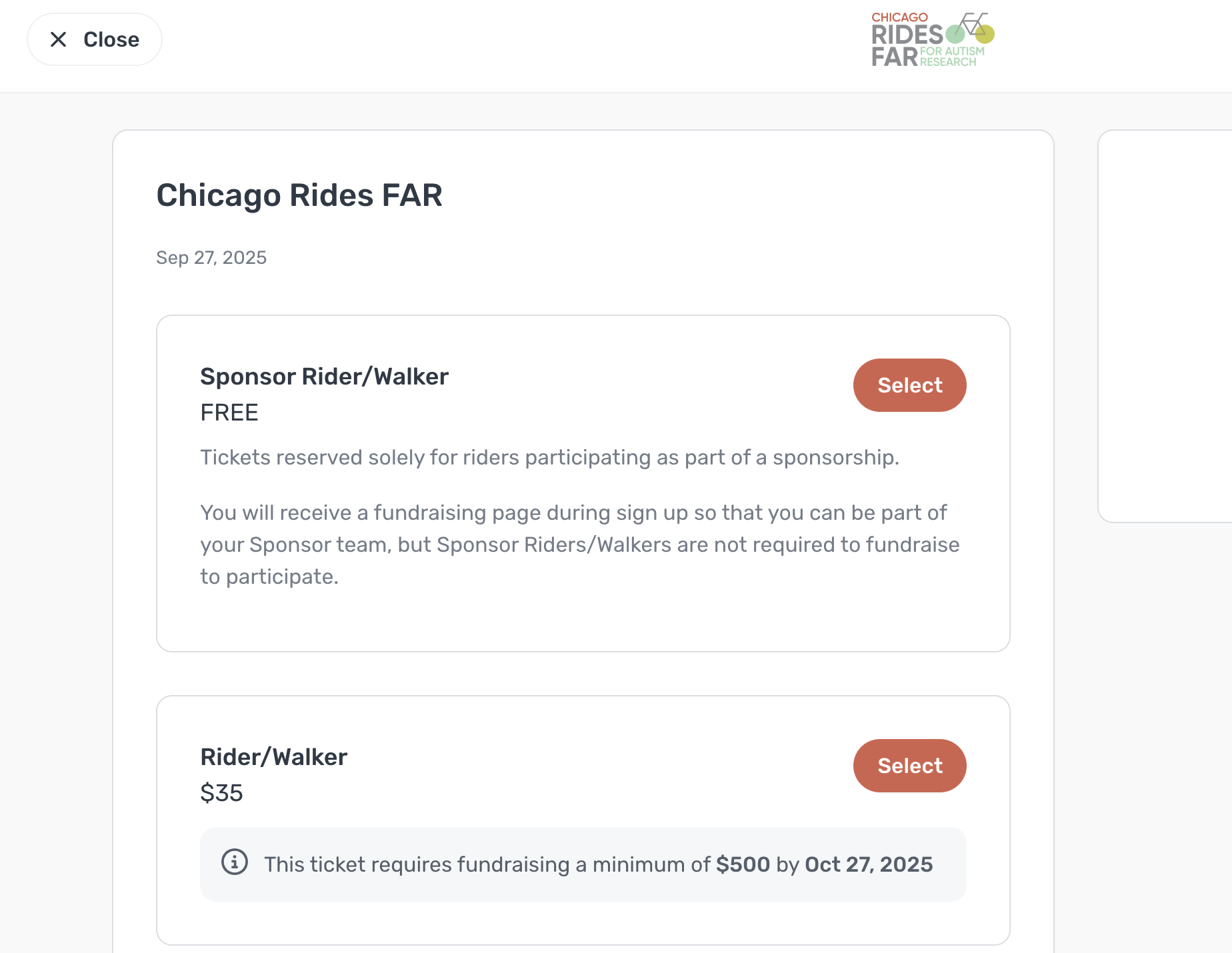The image size is (1232, 953).
Task: Select the Sponsor Rider/Walker ticket
Action: pyautogui.click(x=909, y=385)
